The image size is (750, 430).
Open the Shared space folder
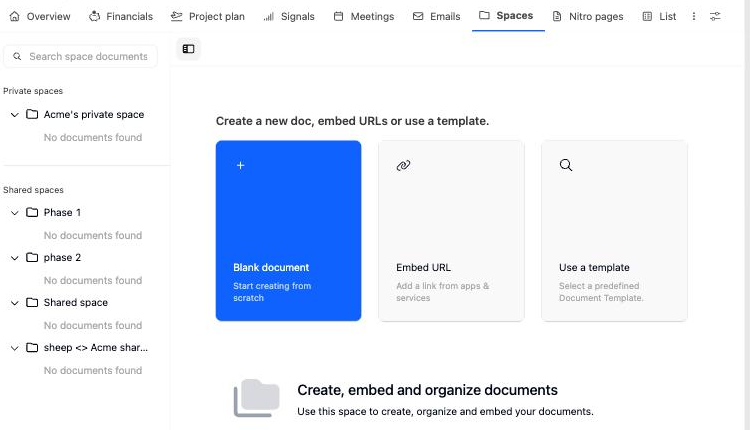pyautogui.click(x=76, y=302)
